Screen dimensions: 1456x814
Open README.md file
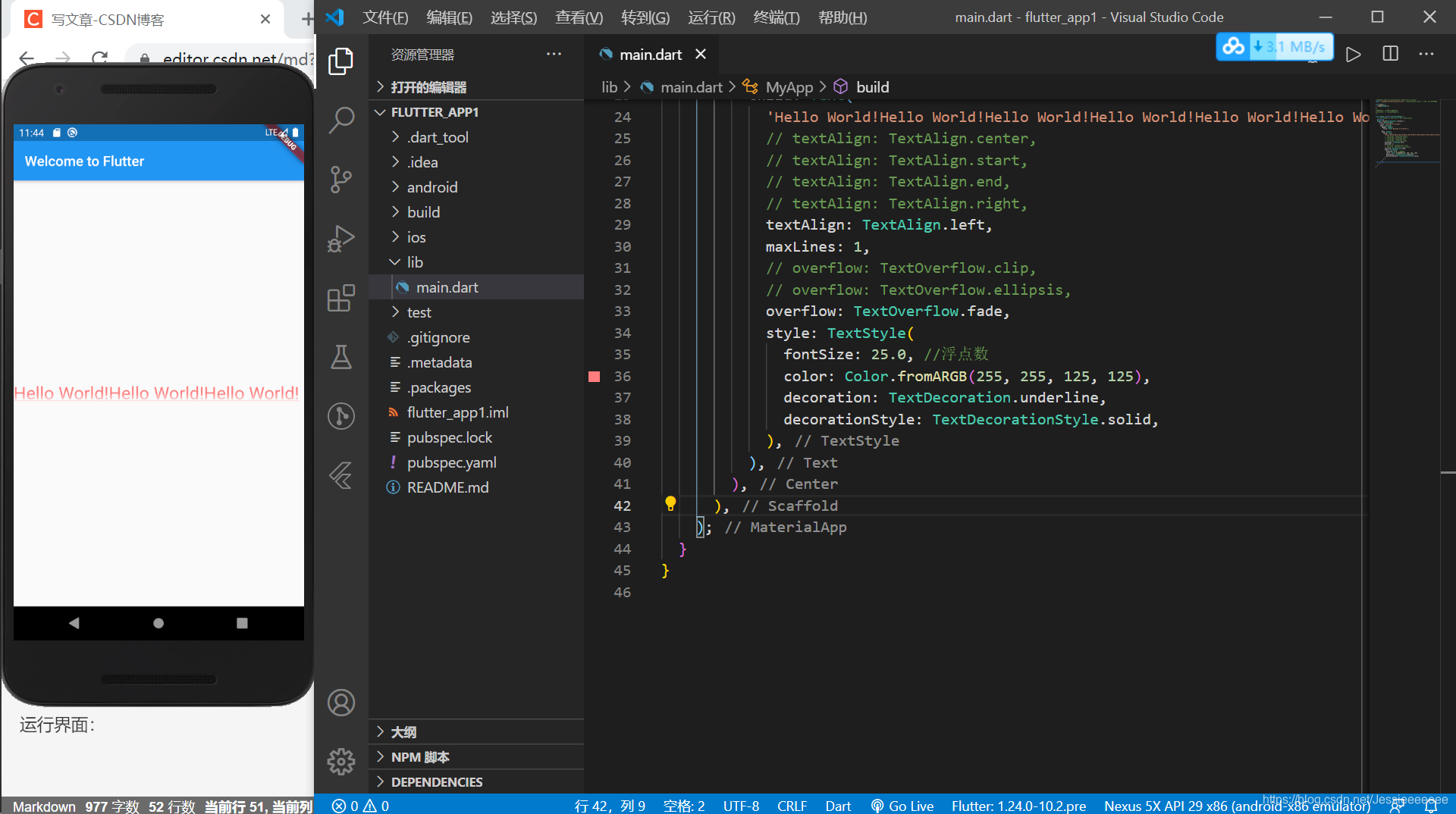click(476, 487)
